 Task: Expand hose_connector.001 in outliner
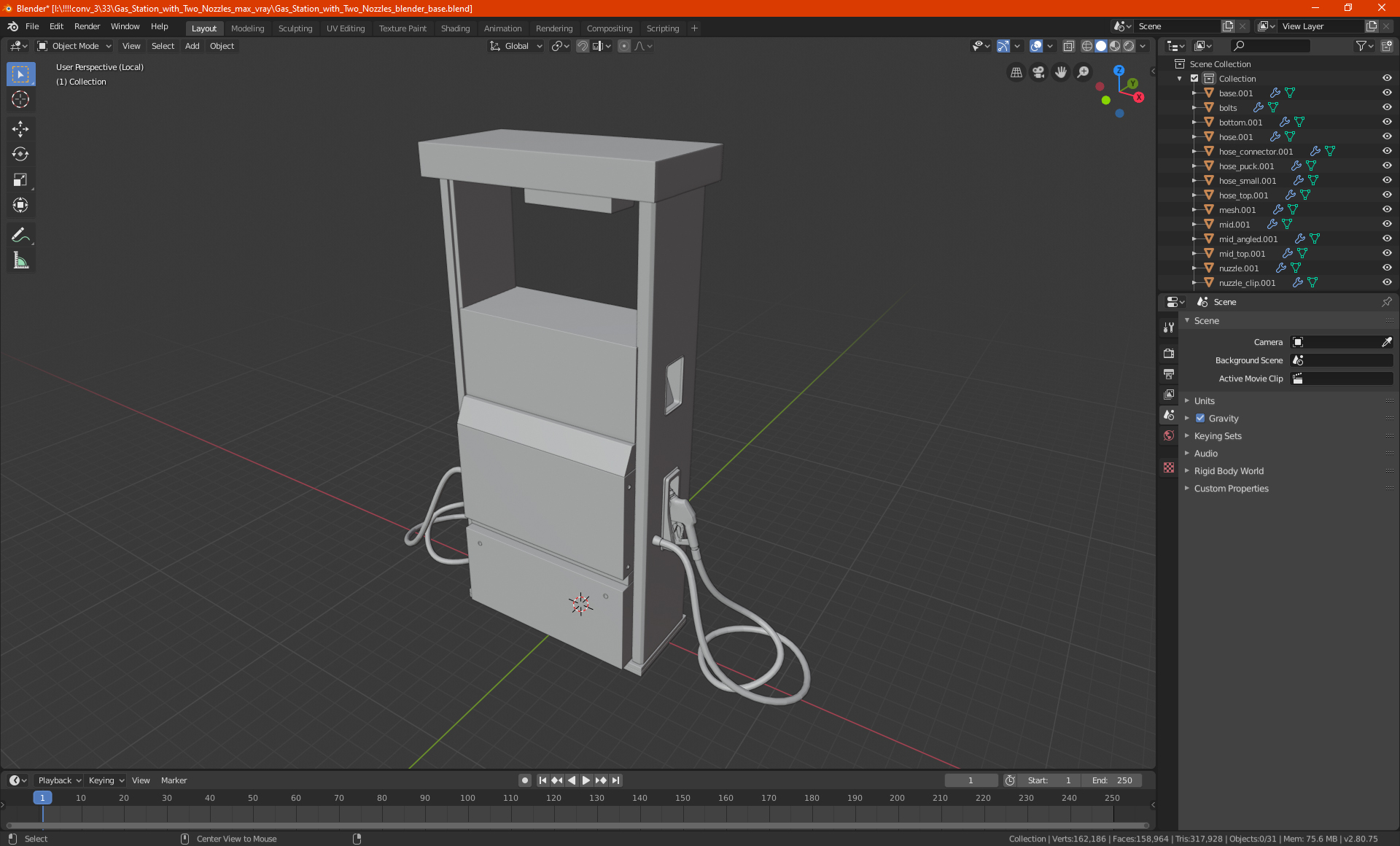(x=1194, y=152)
